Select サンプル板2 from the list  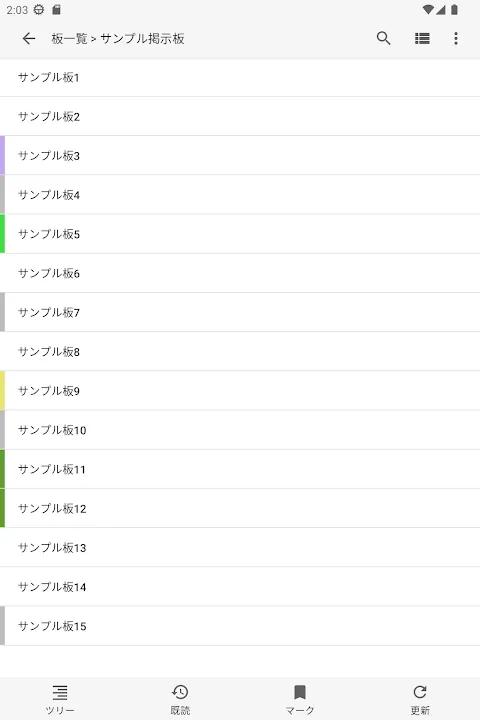pyautogui.click(x=240, y=117)
